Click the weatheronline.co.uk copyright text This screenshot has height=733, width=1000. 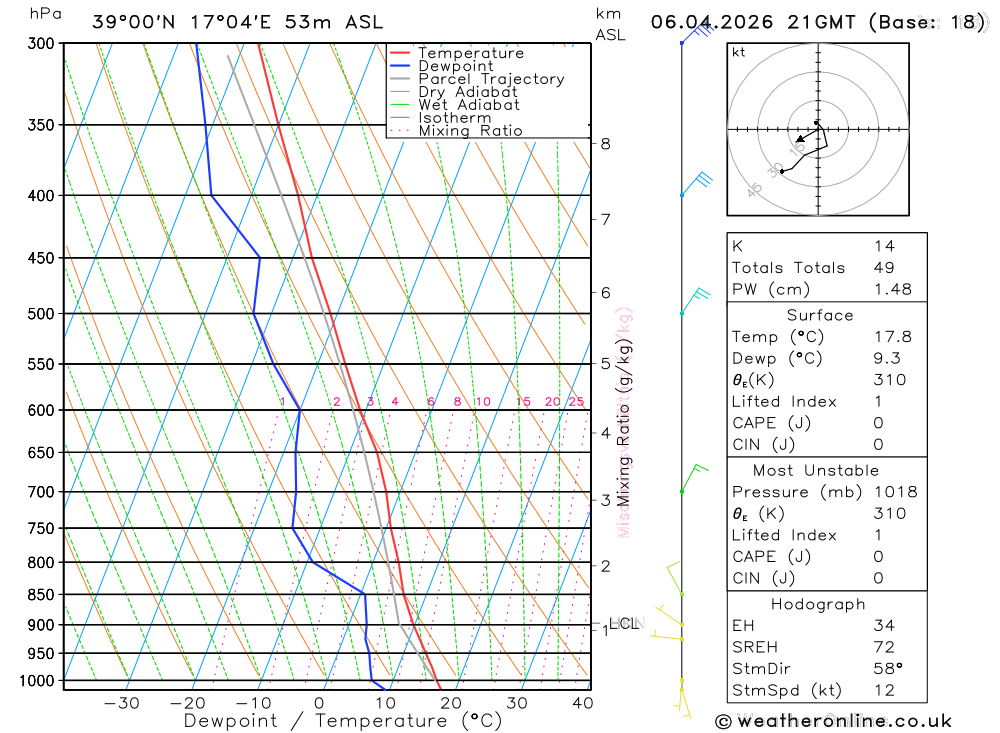[833, 721]
